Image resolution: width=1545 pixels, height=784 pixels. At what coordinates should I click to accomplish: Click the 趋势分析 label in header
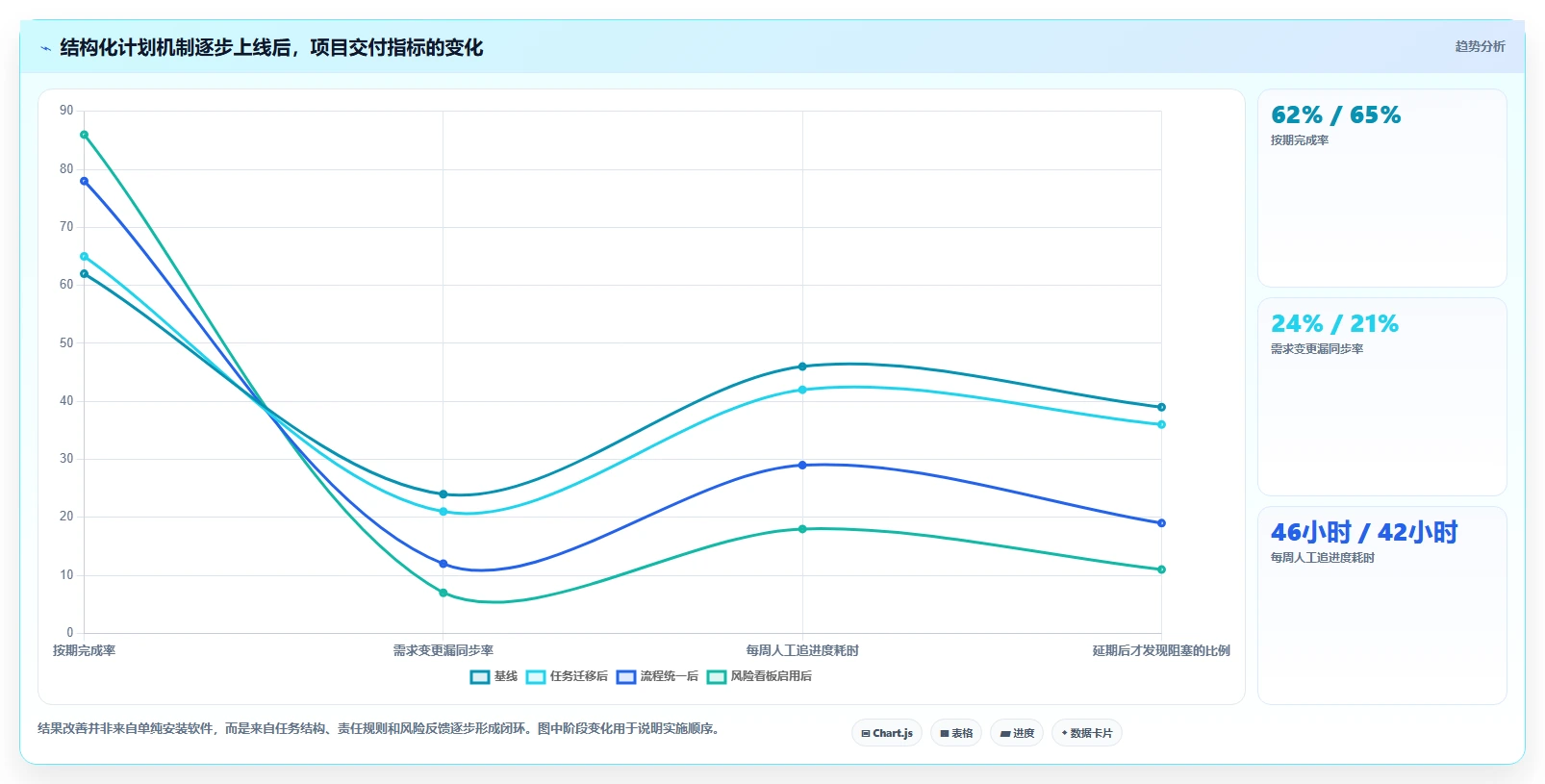1480,47
